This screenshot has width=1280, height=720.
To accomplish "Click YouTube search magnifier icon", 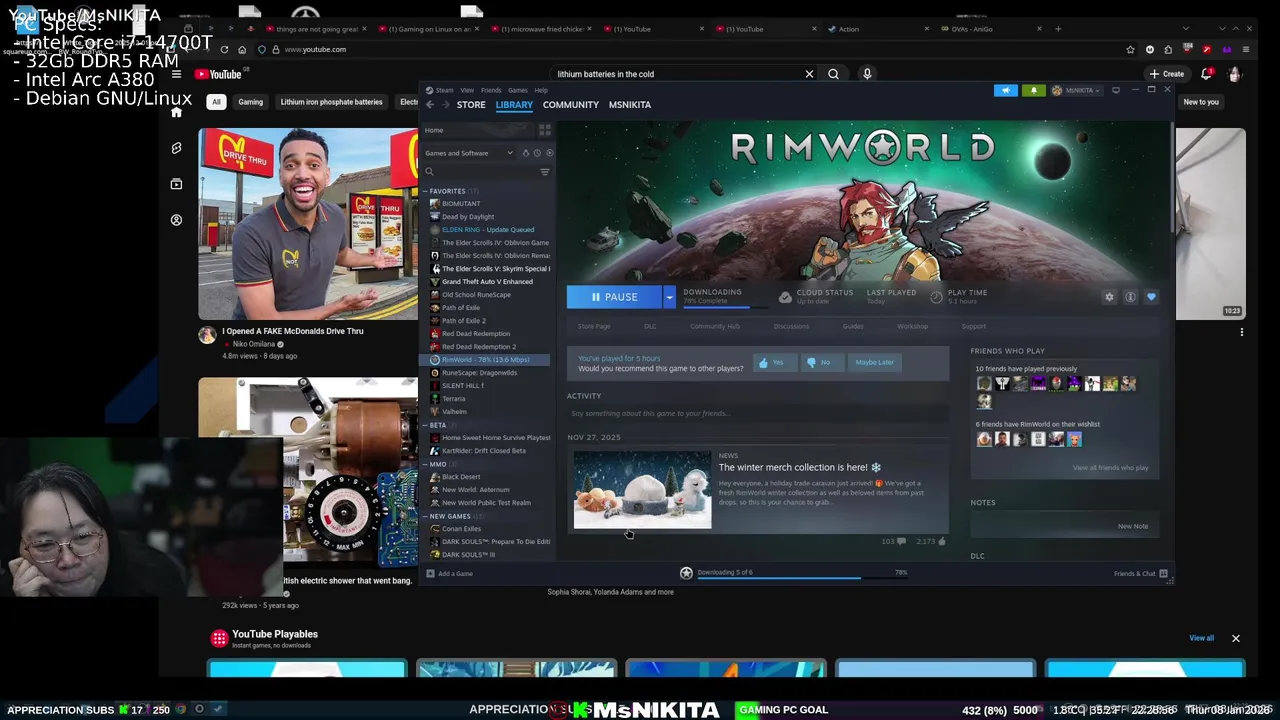I will [833, 74].
